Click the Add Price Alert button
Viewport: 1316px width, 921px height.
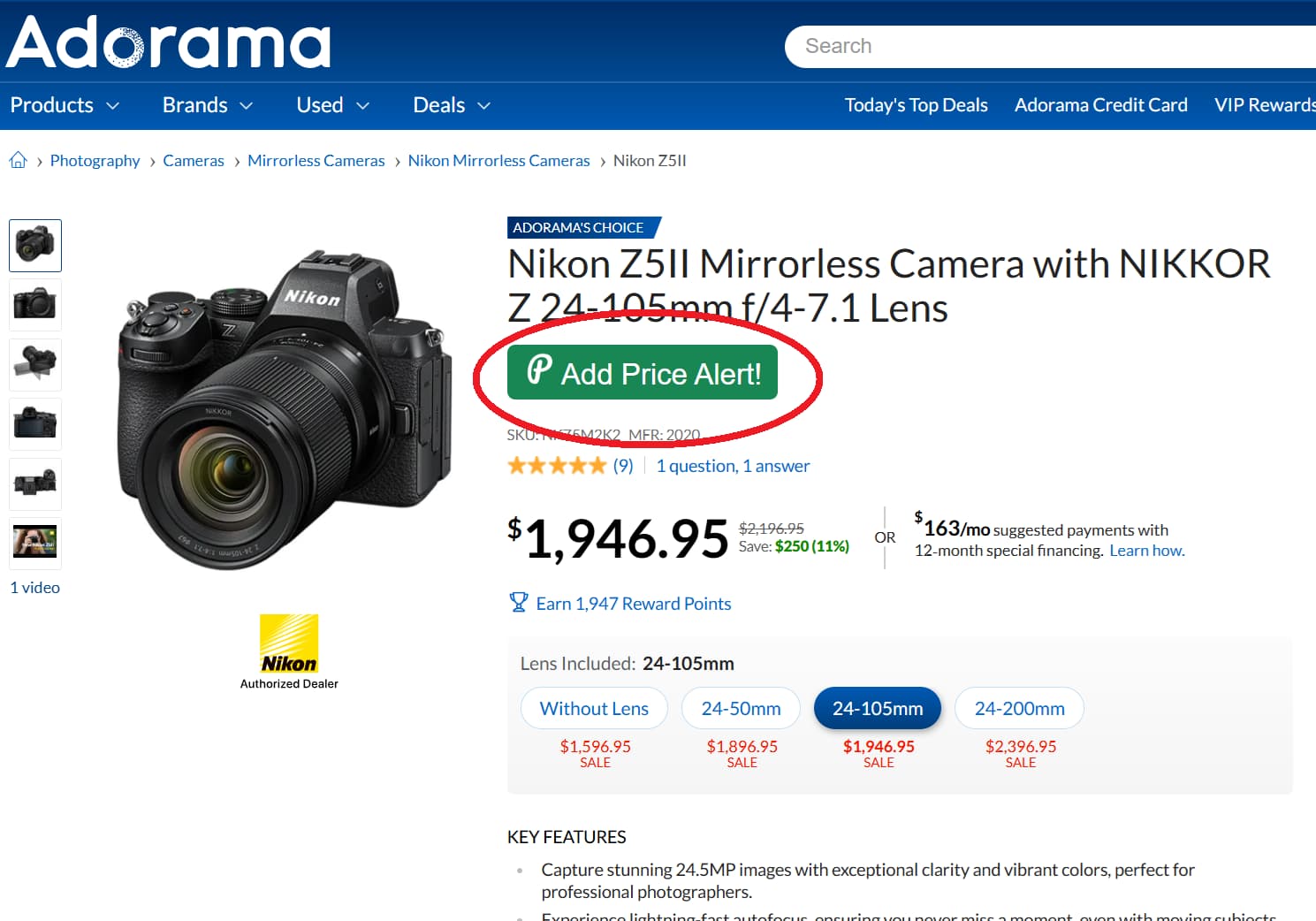tap(643, 372)
